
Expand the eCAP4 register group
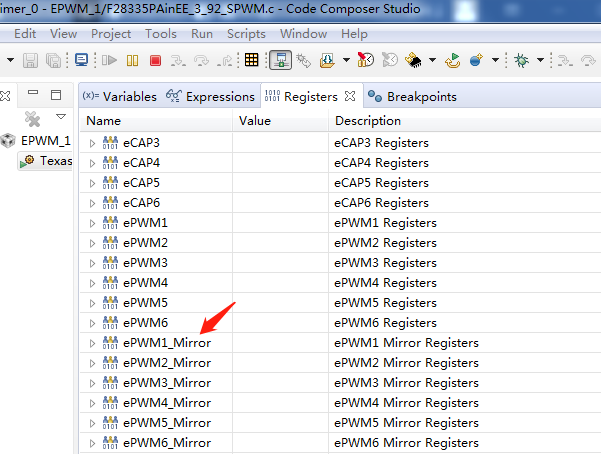tap(92, 163)
